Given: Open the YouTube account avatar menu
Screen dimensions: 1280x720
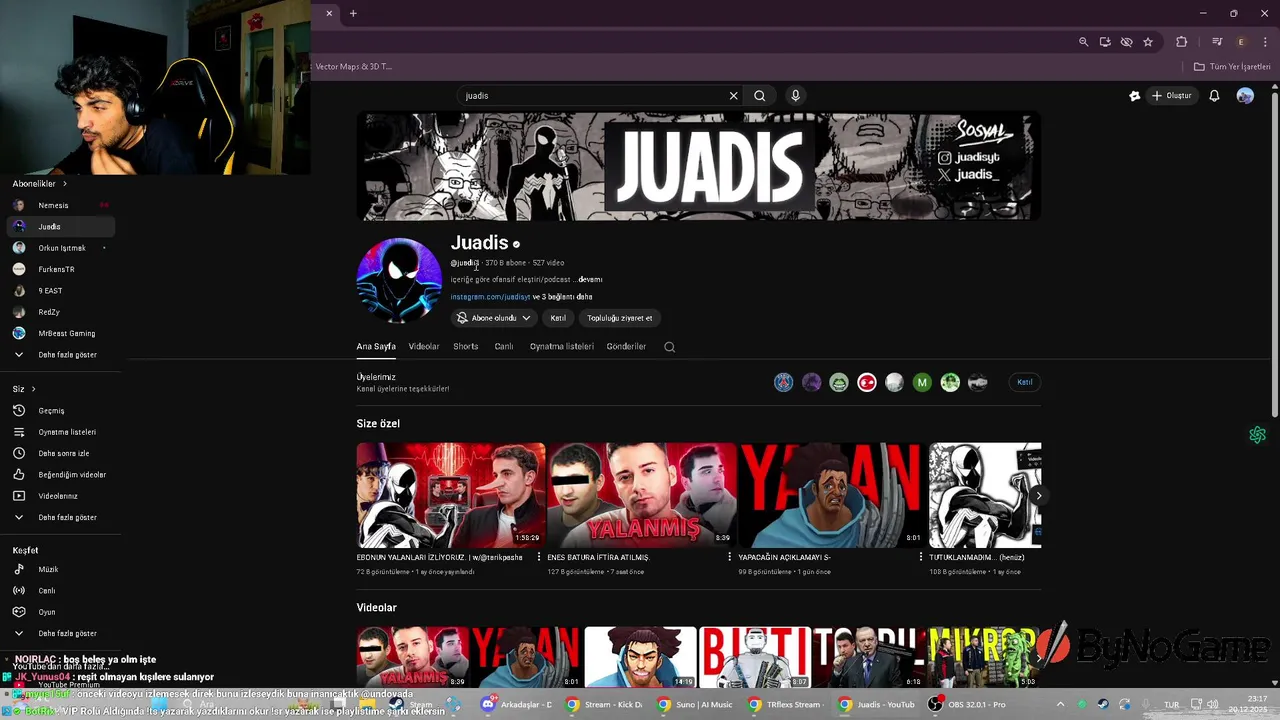Looking at the screenshot, I should click(x=1245, y=96).
